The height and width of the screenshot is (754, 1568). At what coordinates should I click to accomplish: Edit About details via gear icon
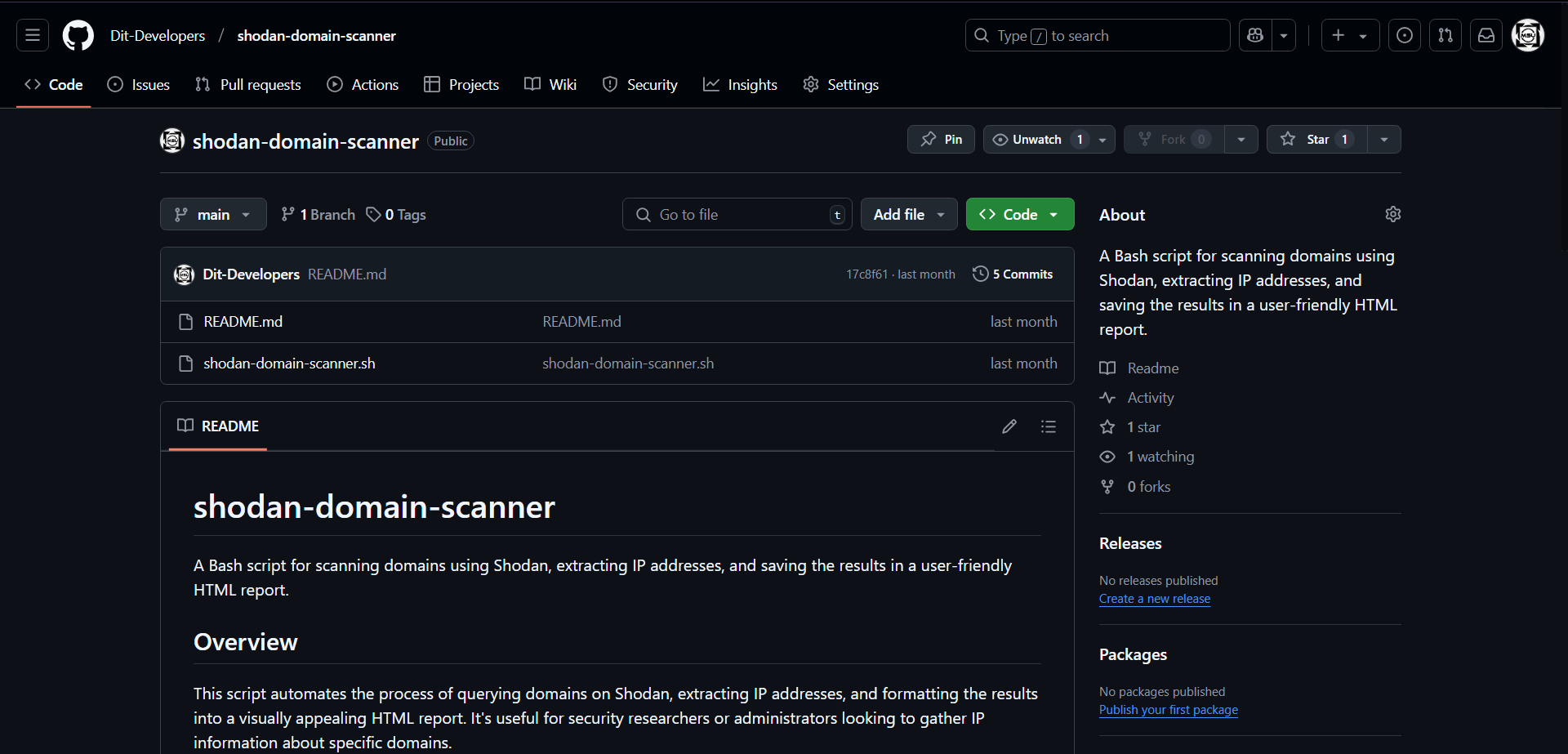[1392, 214]
